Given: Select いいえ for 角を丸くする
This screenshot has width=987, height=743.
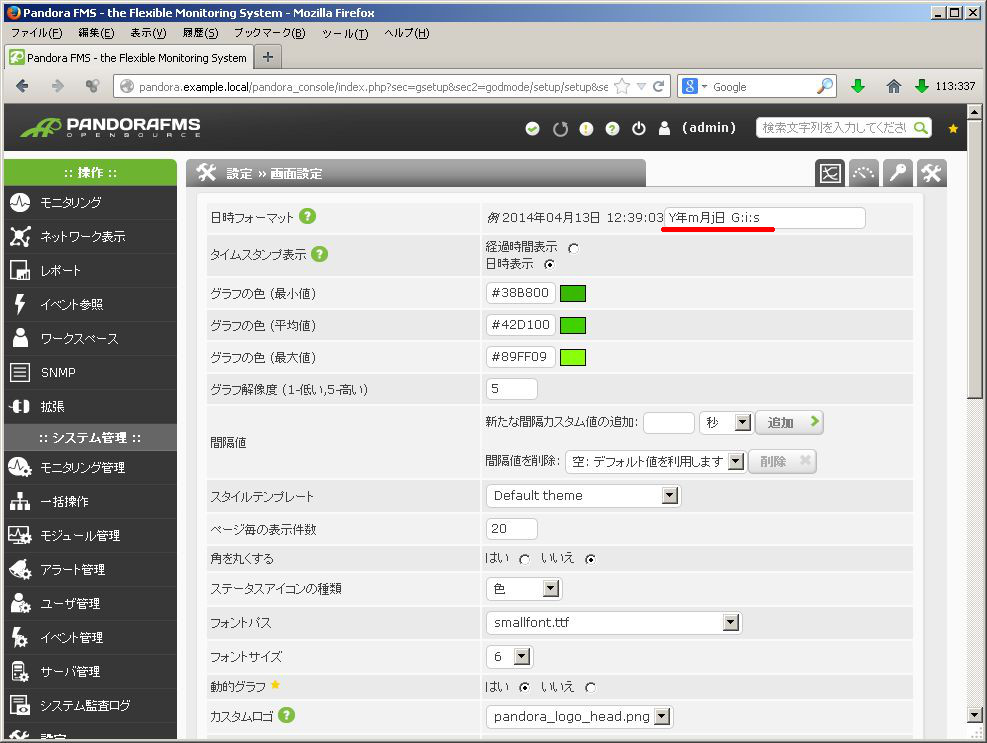Looking at the screenshot, I should coord(590,559).
